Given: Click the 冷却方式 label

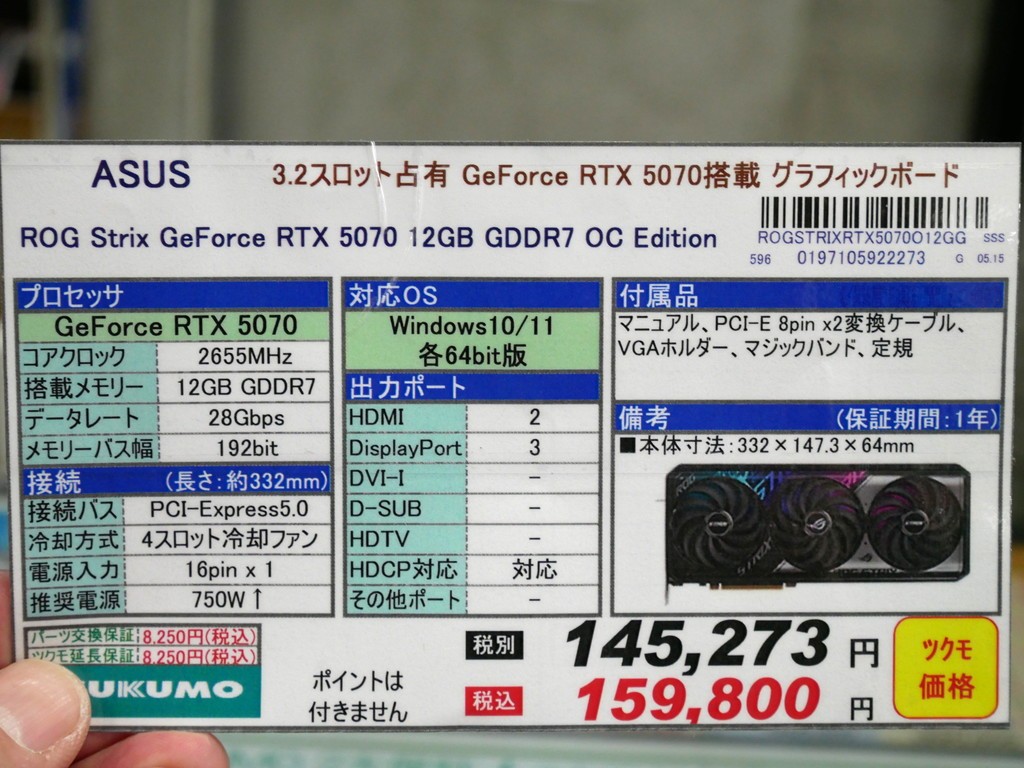Looking at the screenshot, I should click(73, 541).
